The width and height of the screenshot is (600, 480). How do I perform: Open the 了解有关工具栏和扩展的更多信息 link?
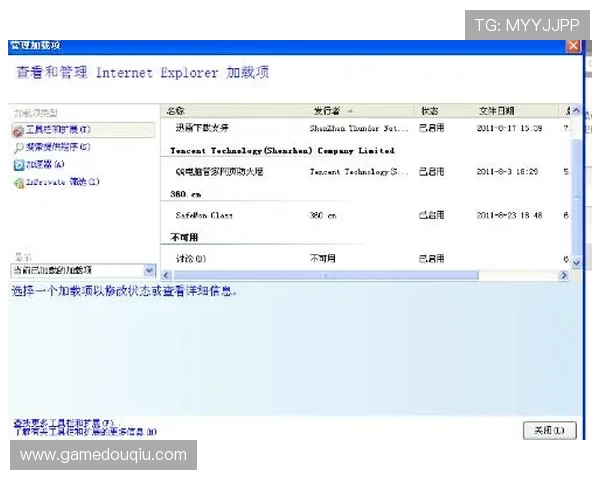85,432
